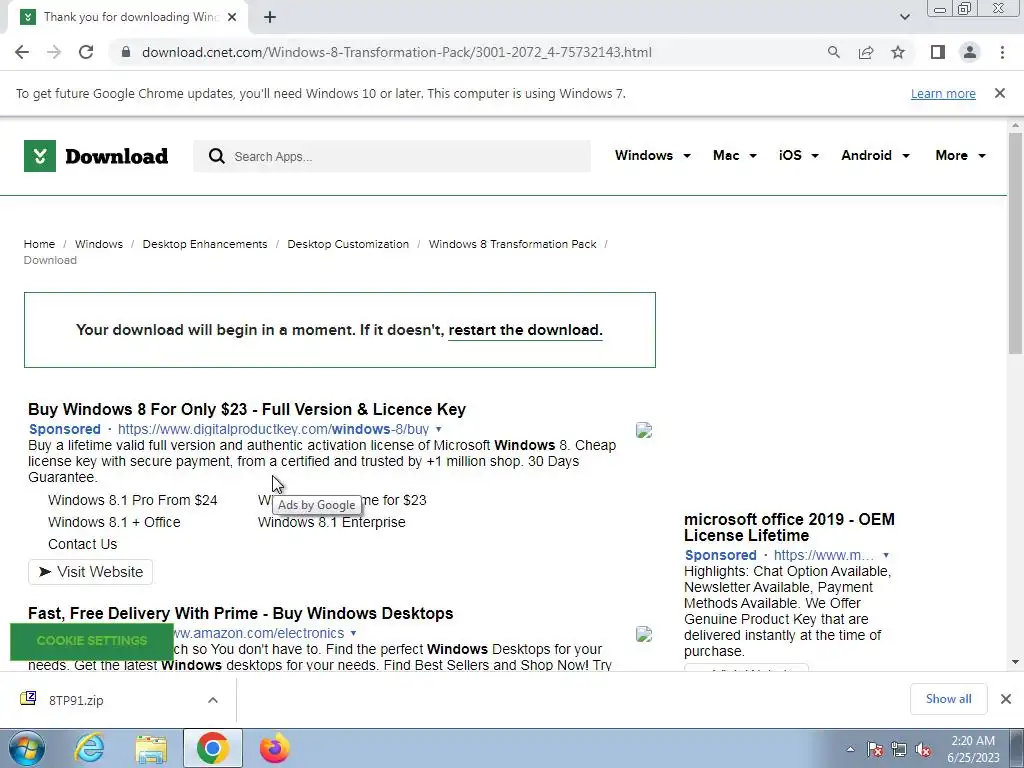
Task: Expand the Android menu dropdown
Action: pyautogui.click(x=875, y=155)
